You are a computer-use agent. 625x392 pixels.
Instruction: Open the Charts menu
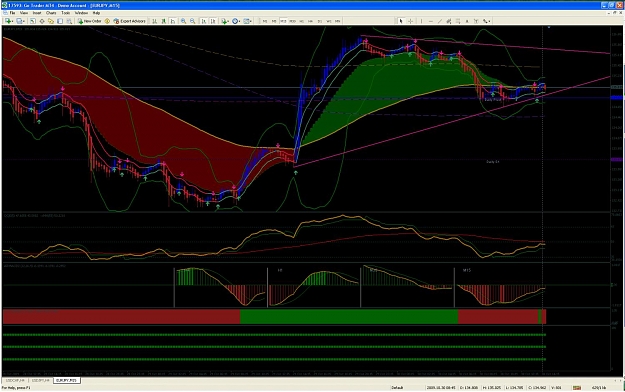click(51, 13)
